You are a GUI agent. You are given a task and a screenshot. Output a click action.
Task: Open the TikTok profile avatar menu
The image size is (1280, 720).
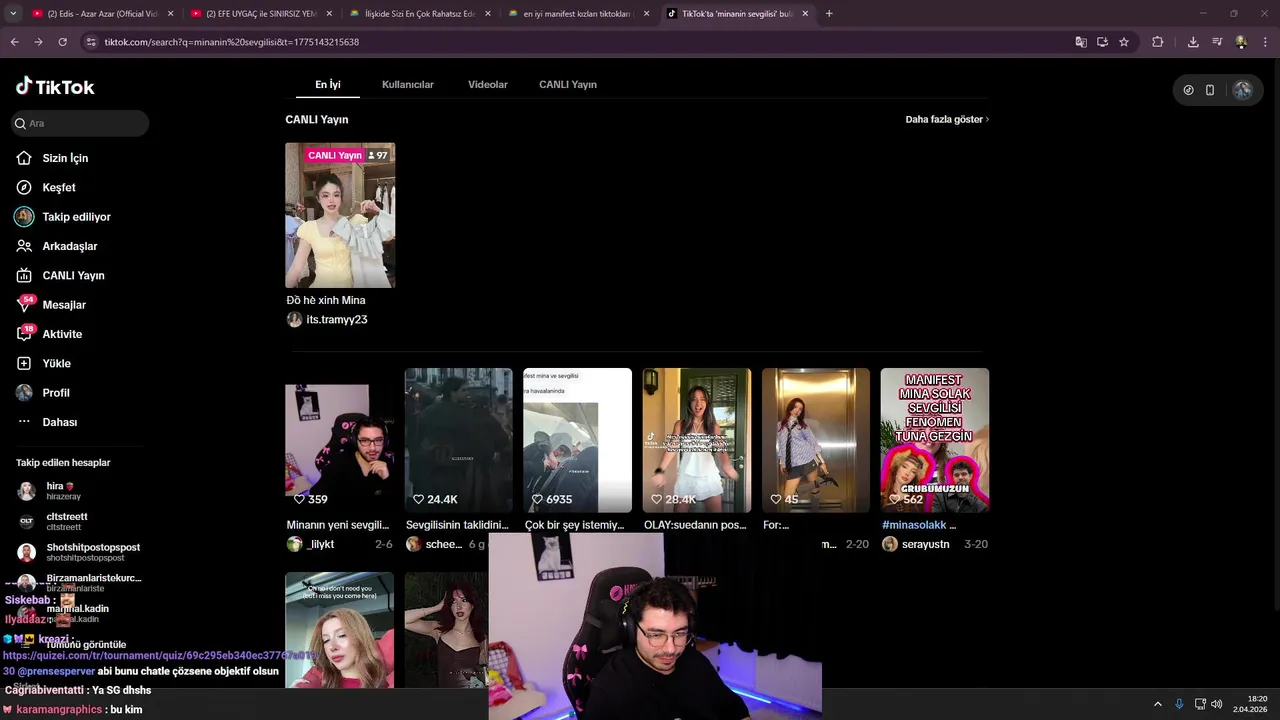(x=1242, y=90)
